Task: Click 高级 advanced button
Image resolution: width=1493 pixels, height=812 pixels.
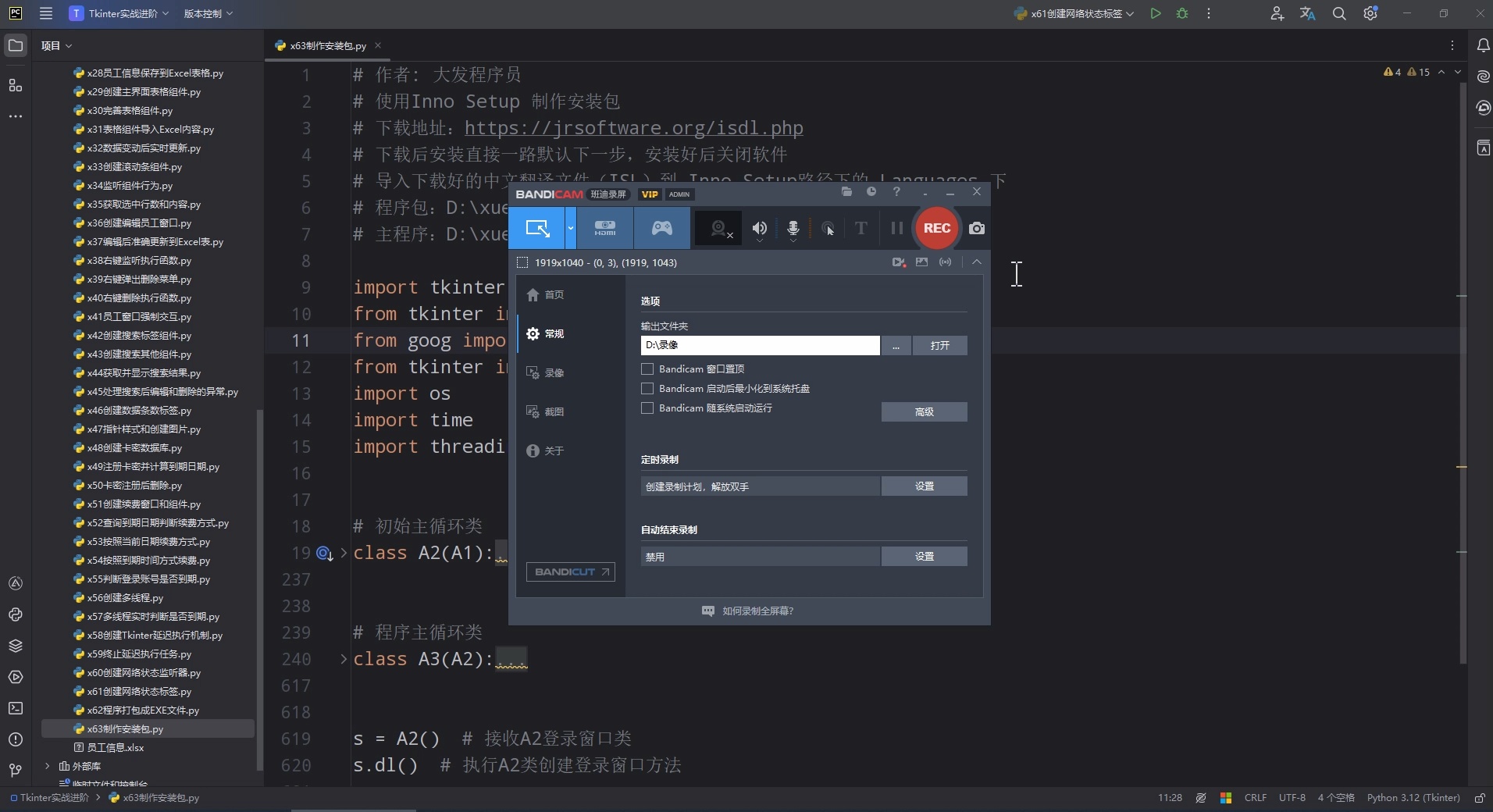Action: coord(925,411)
